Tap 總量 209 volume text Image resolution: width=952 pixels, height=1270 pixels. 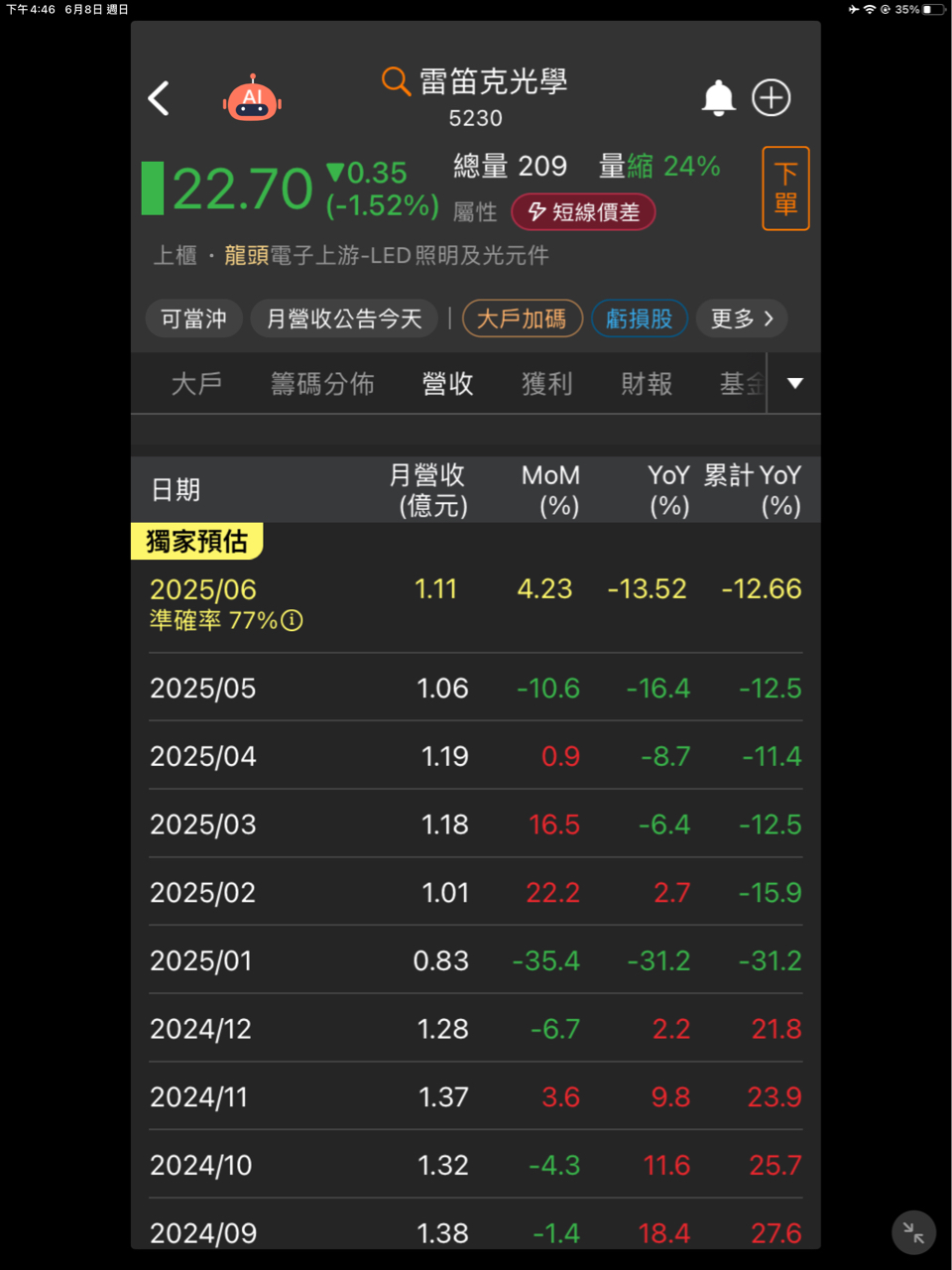pos(510,167)
